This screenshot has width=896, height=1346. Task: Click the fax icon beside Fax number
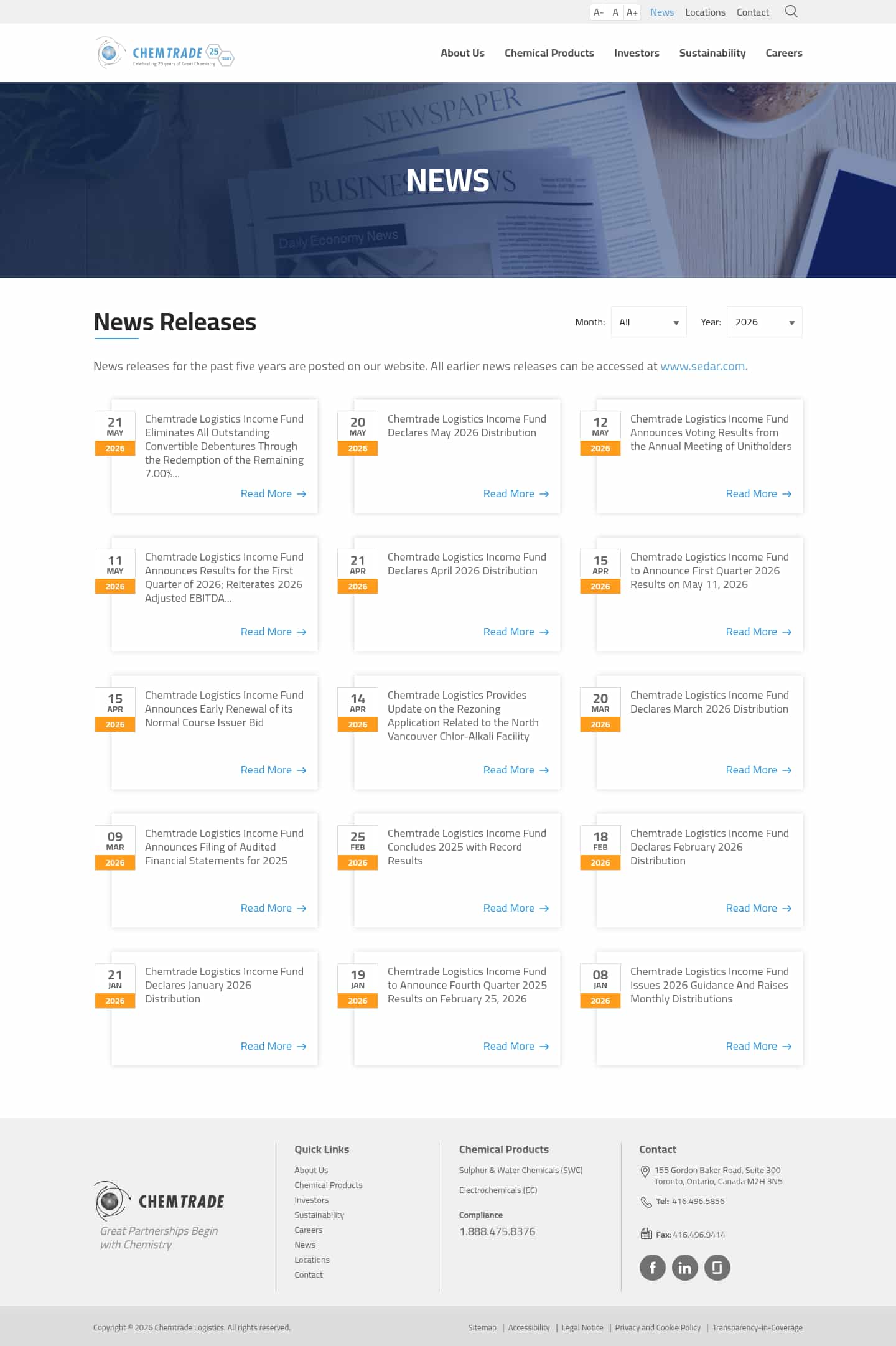click(646, 1234)
